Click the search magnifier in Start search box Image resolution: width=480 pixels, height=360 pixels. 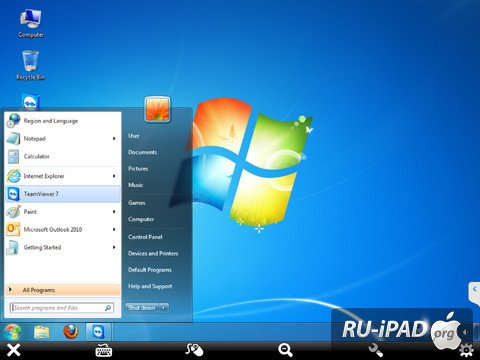108,308
